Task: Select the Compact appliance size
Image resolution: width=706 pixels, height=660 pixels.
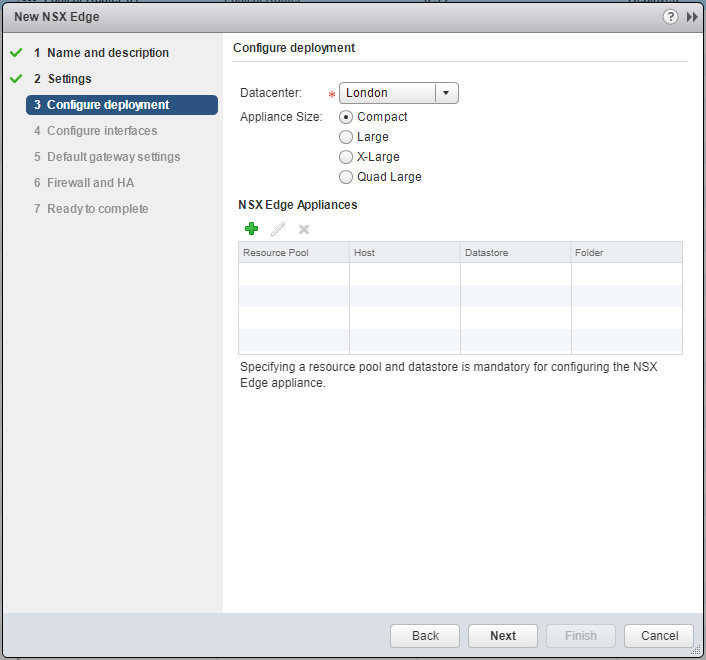Action: click(347, 117)
